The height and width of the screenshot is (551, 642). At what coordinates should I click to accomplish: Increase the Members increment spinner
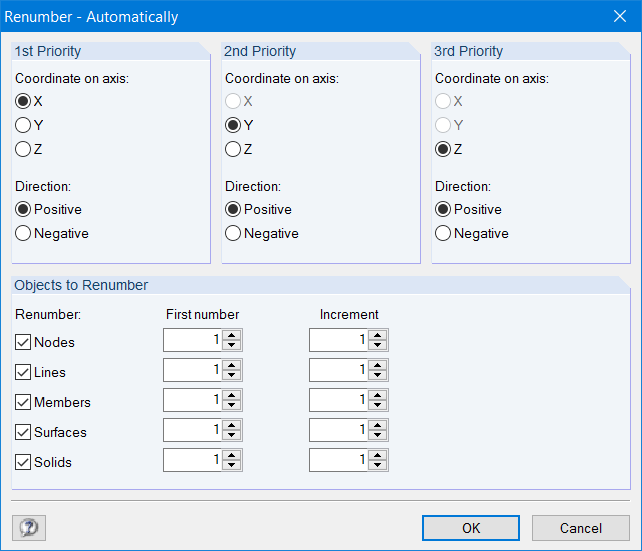(378, 395)
